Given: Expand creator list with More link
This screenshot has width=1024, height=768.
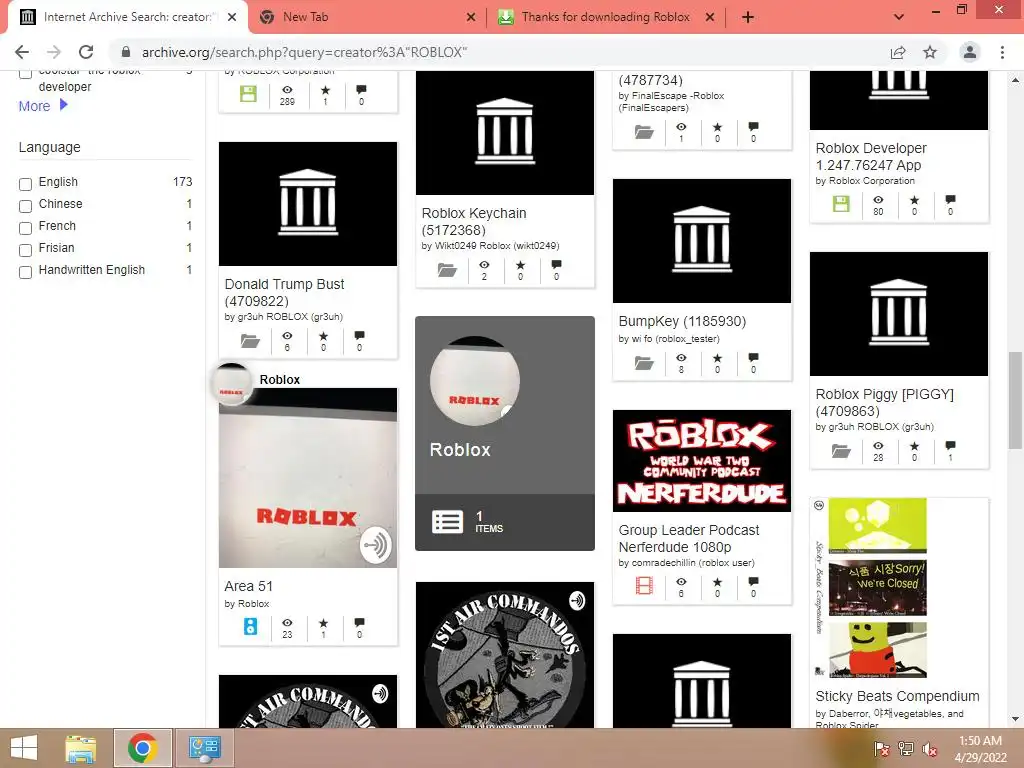Looking at the screenshot, I should [x=42, y=106].
